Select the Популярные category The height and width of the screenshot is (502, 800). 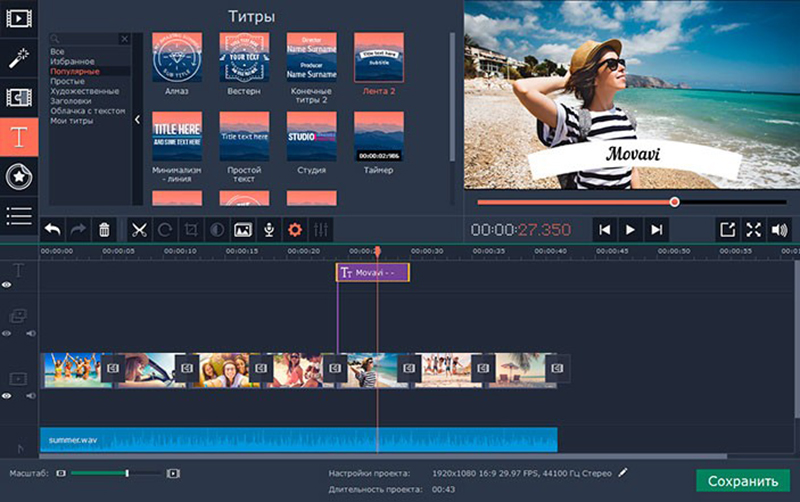[74, 71]
